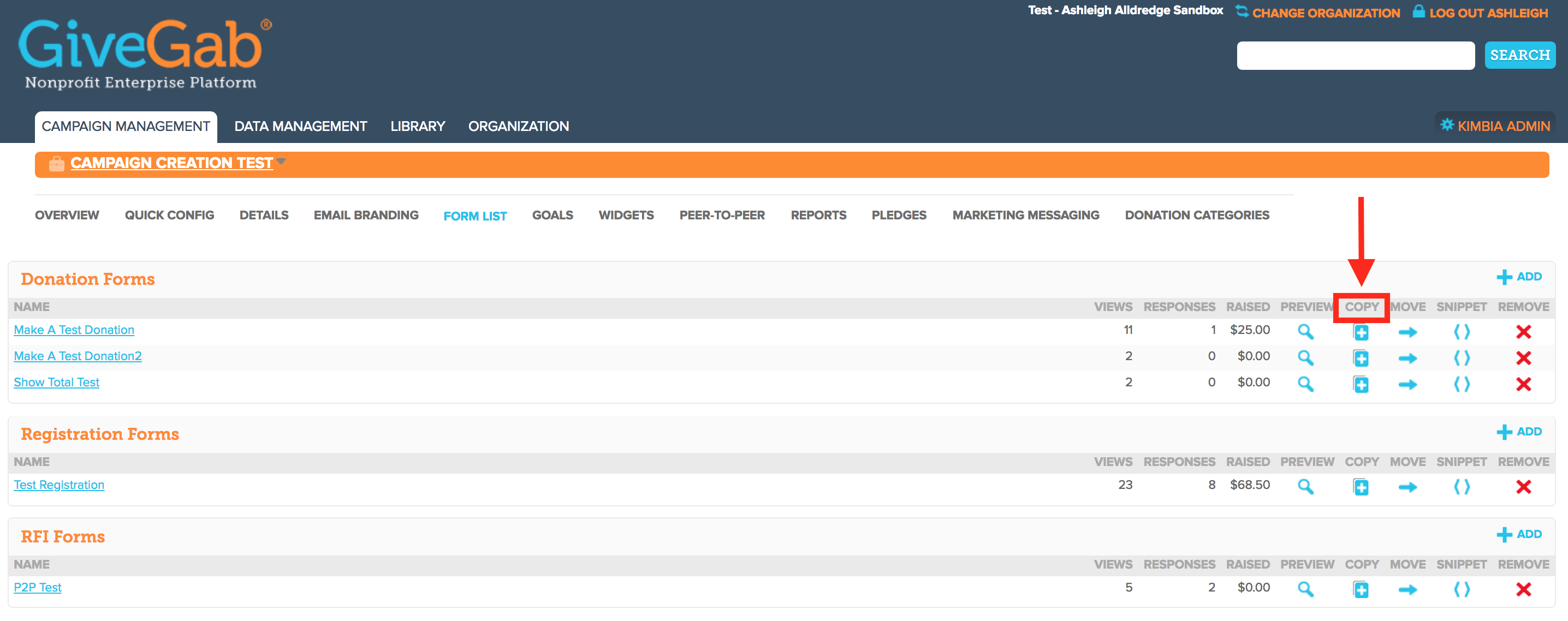
Task: Move the Make A Test Donation form
Action: 1407,332
